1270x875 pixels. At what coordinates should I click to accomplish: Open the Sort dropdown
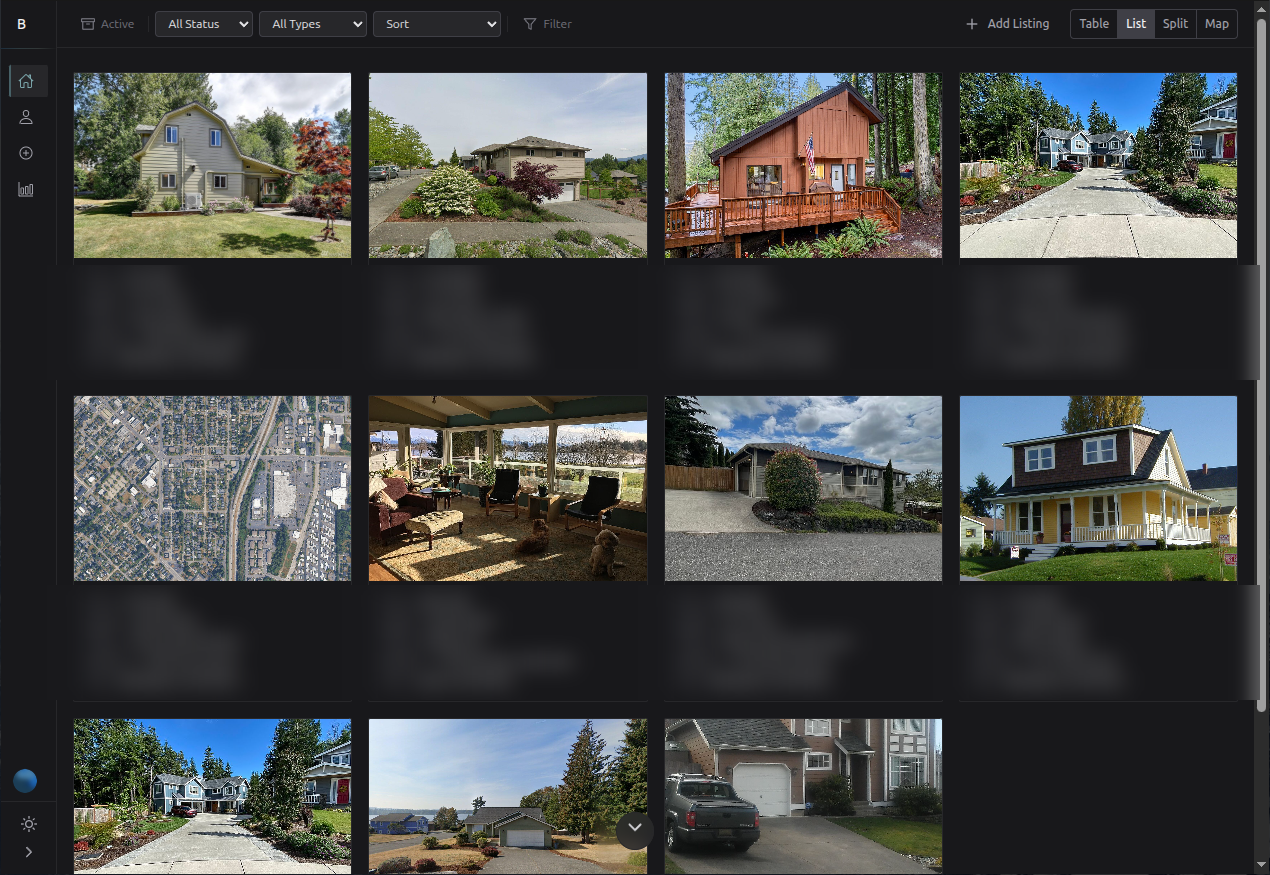point(436,23)
